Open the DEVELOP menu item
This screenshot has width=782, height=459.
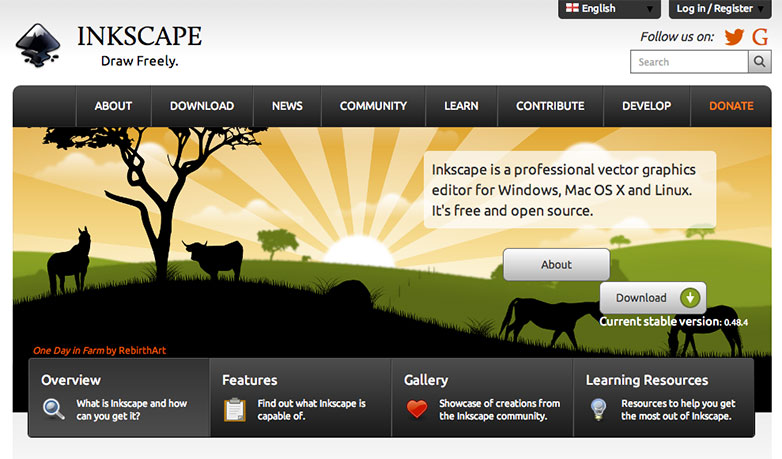(646, 106)
